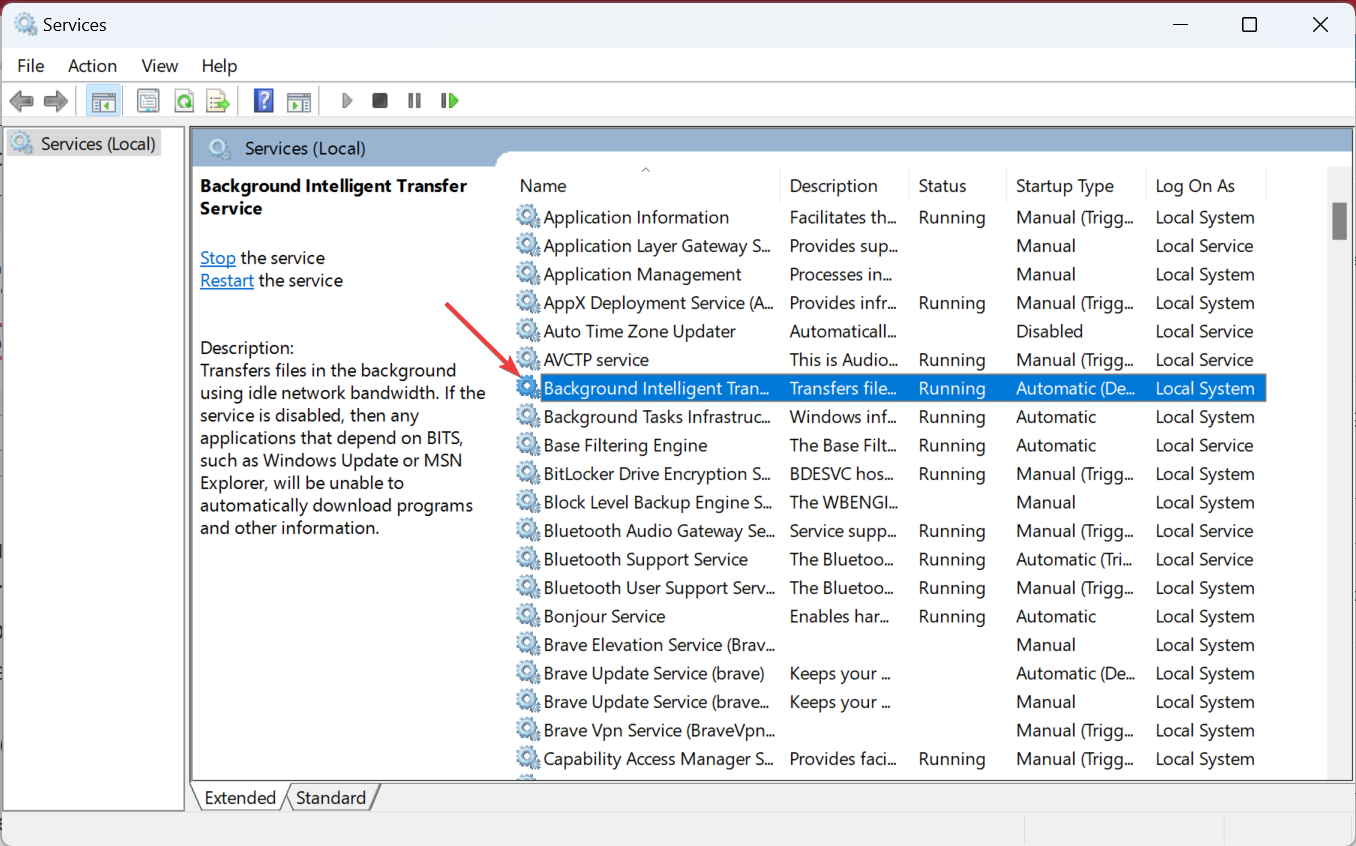Click the gear icon beside Base Filtering Engine
This screenshot has height=846, width=1356.
[x=528, y=445]
